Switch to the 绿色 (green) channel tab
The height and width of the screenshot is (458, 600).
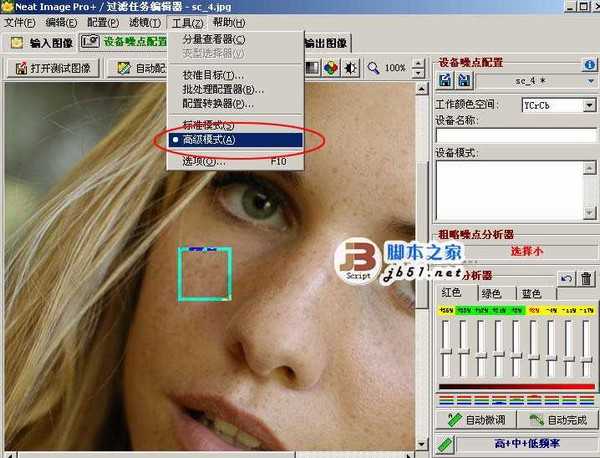[492, 294]
